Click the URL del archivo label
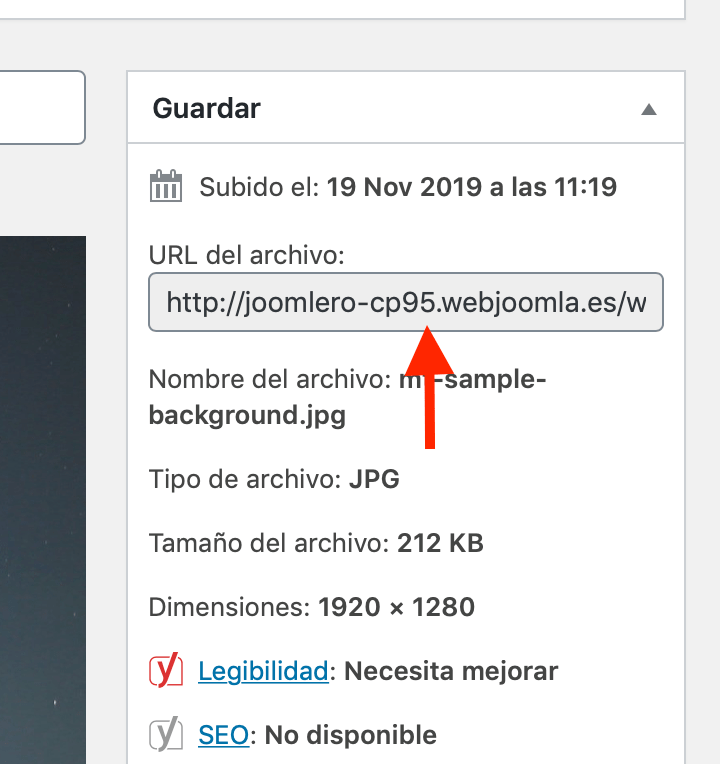Screen dimensions: 720x764 (x=246, y=255)
